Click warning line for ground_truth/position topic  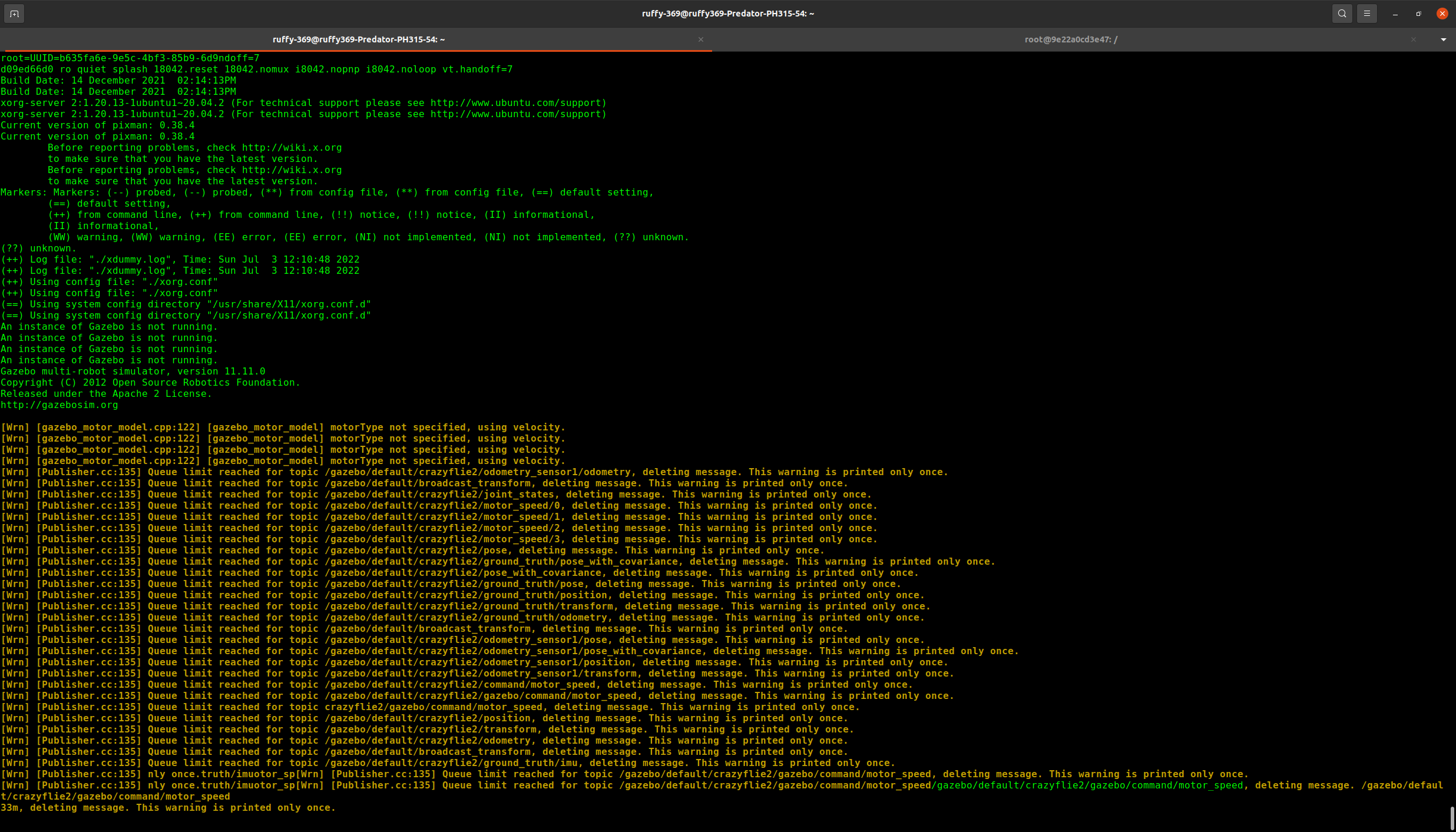(x=463, y=595)
